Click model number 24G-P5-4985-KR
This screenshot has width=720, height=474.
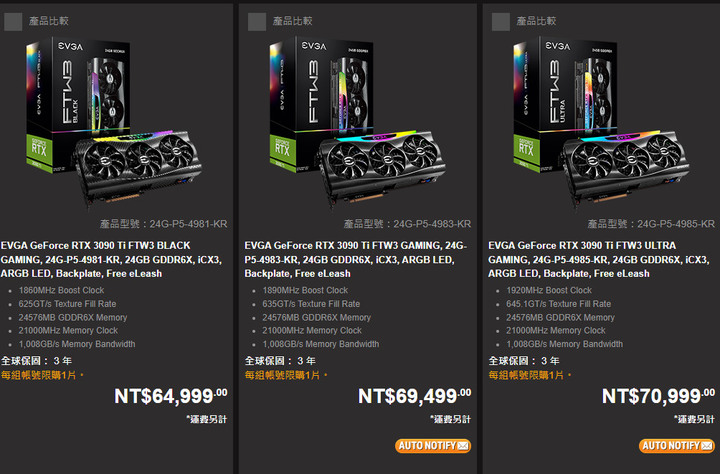click(676, 224)
